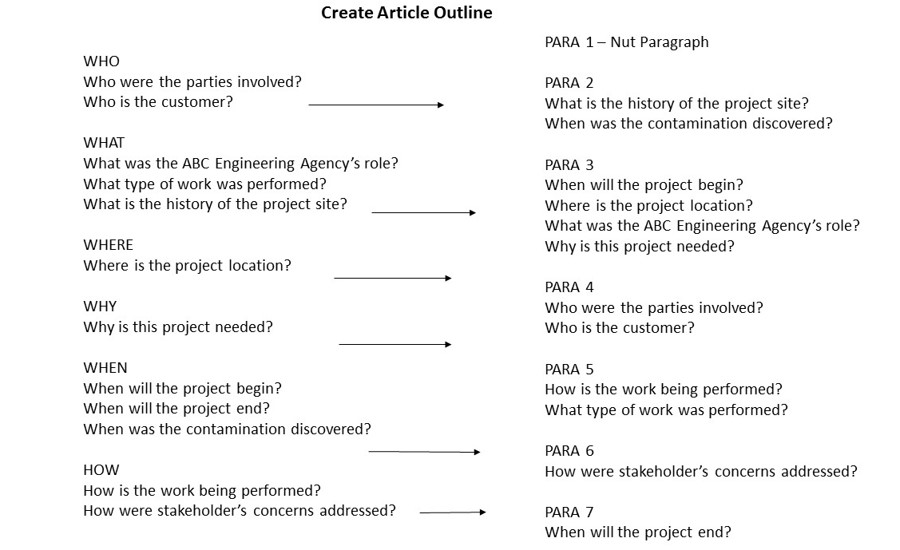900x550 pixels.
Task: Click the arrow below the WHY question
Action: tap(395, 344)
